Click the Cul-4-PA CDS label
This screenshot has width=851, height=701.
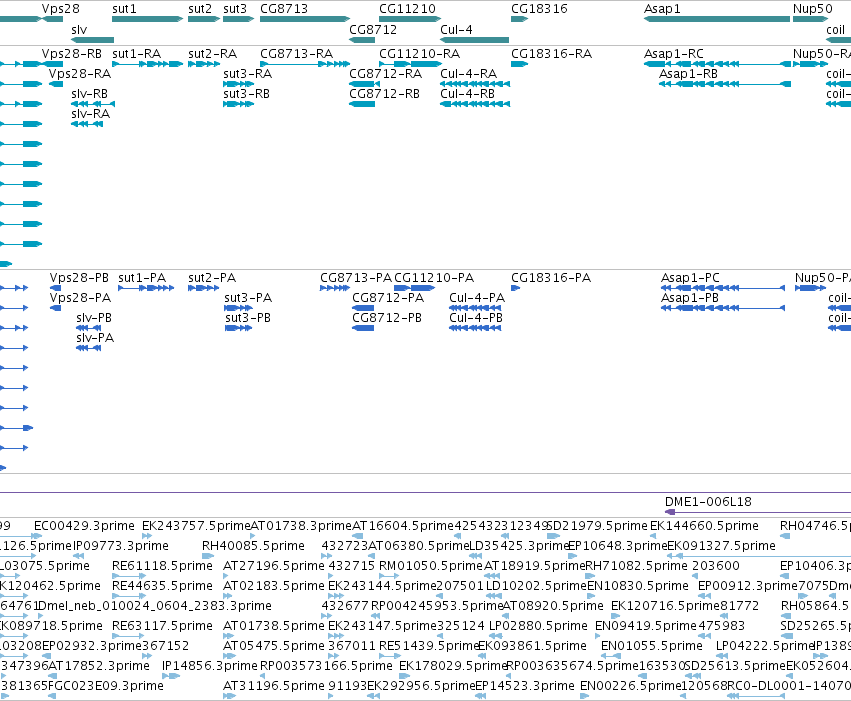click(x=477, y=298)
